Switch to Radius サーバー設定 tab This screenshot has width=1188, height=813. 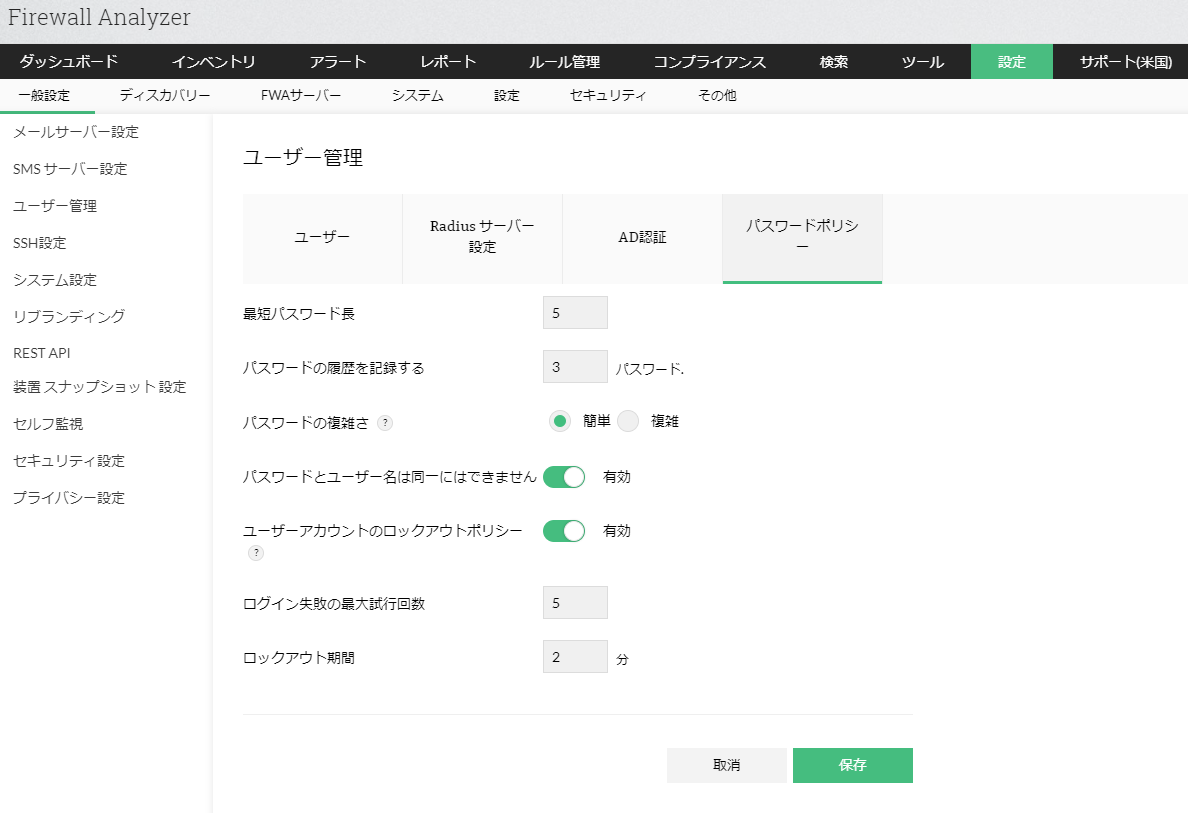(482, 237)
